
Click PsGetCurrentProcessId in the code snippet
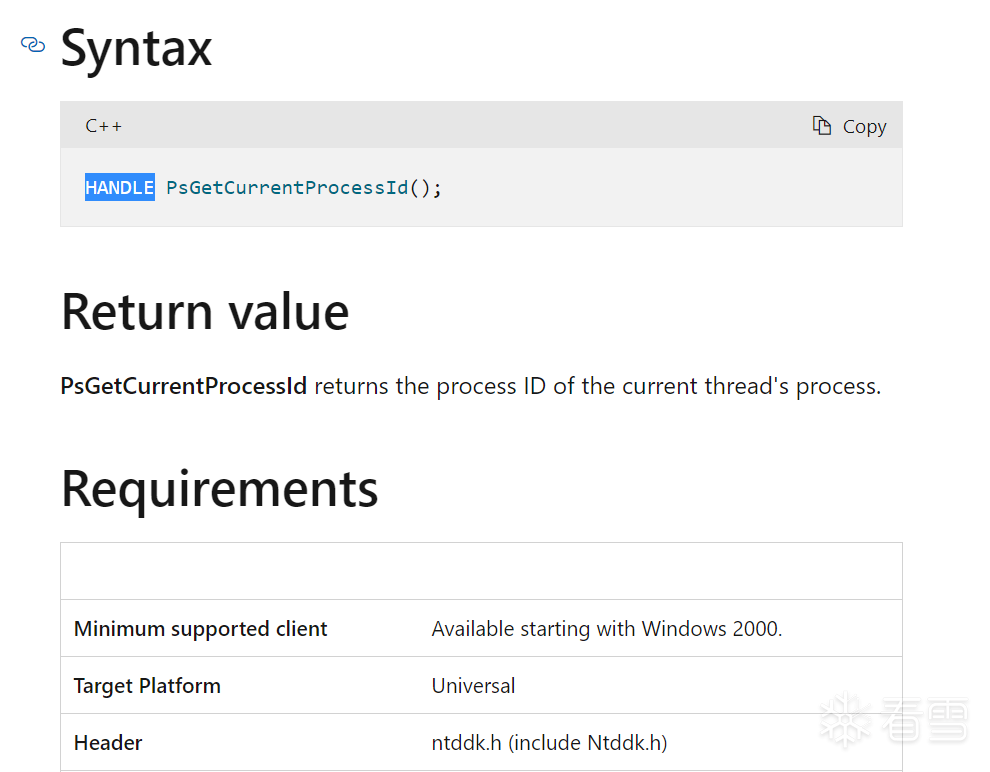pyautogui.click(x=287, y=187)
